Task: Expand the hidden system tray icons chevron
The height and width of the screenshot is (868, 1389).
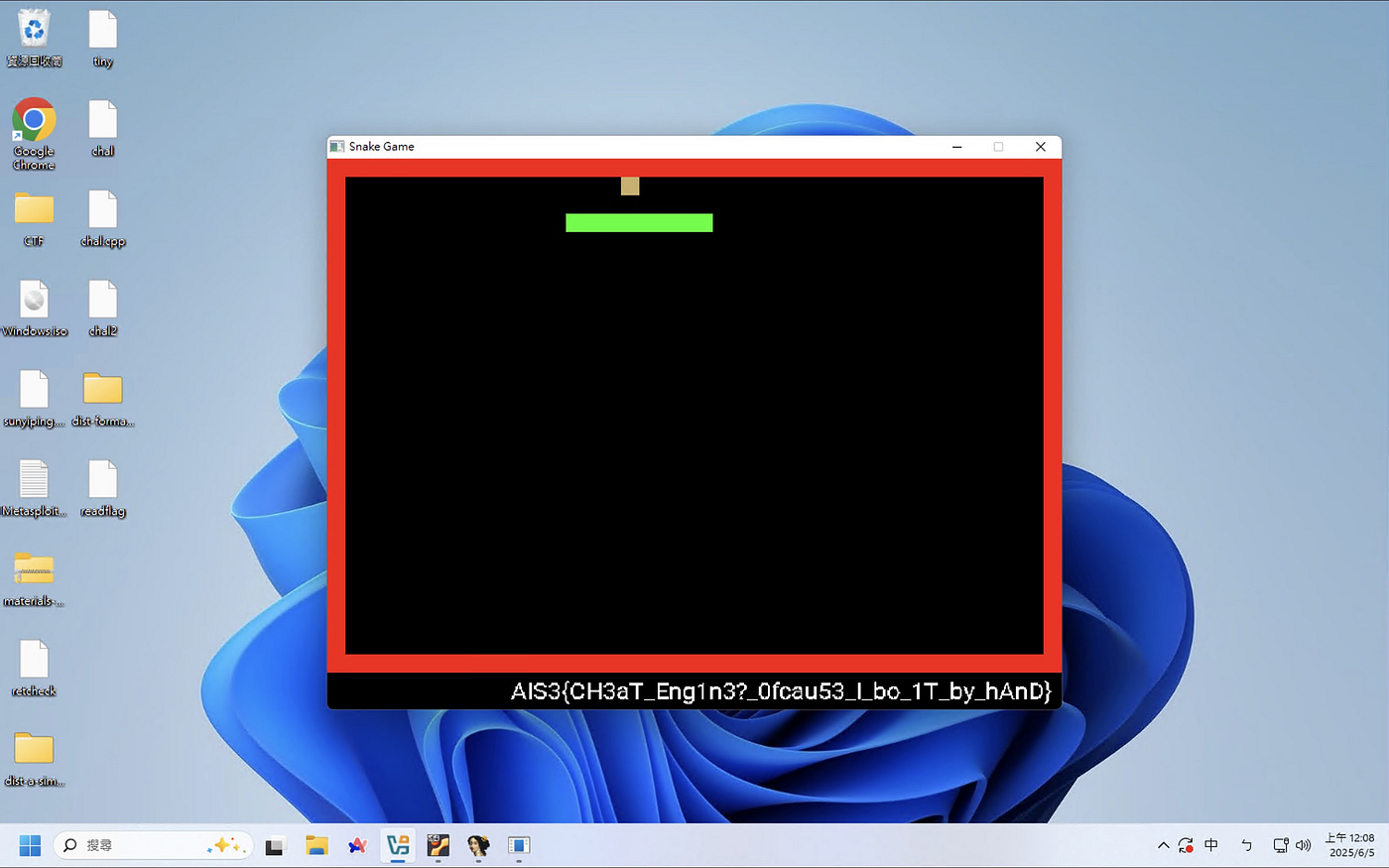Action: (1163, 845)
